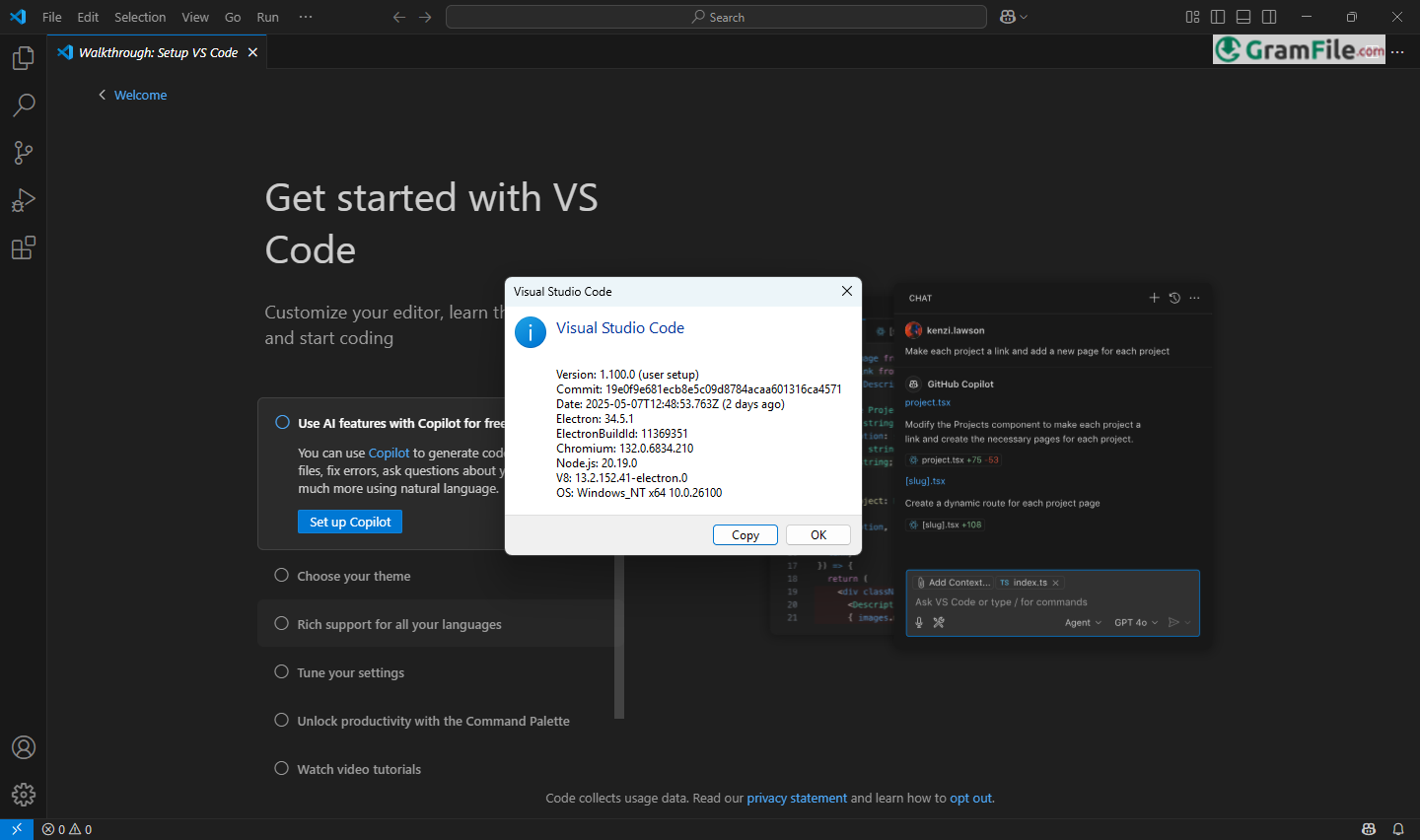Open the Accounts menu icon

[x=24, y=747]
